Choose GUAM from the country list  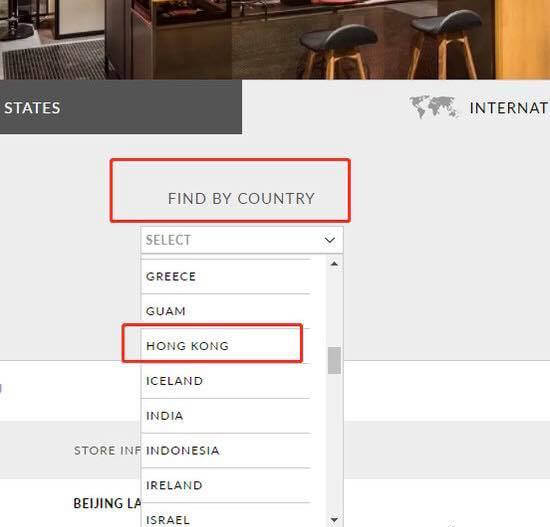coord(226,311)
